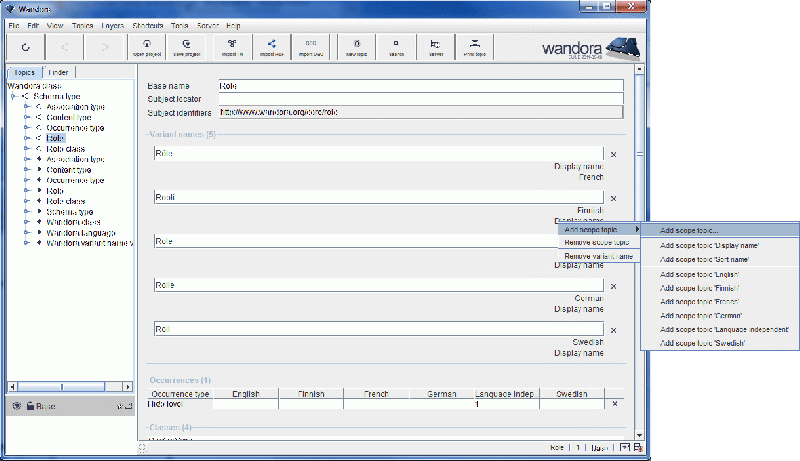Collapse the Schema type tree node

point(13,96)
